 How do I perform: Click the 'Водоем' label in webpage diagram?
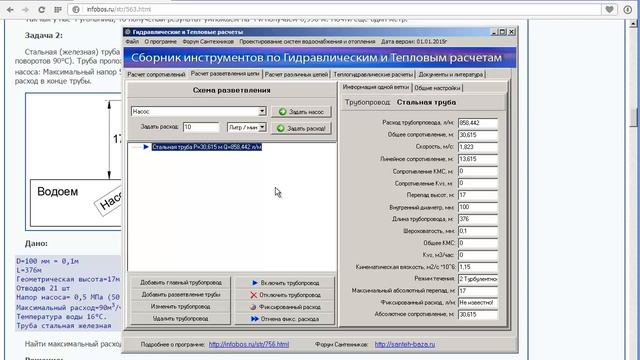tap(58, 191)
